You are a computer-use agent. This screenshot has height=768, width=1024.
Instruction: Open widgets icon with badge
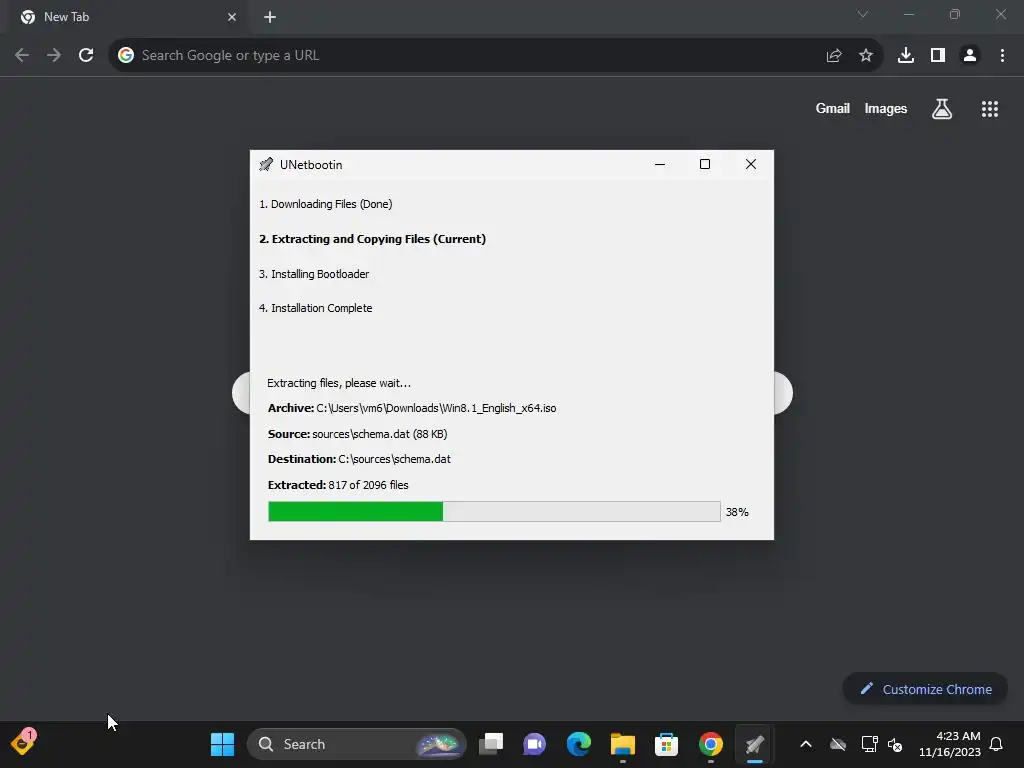coord(23,743)
